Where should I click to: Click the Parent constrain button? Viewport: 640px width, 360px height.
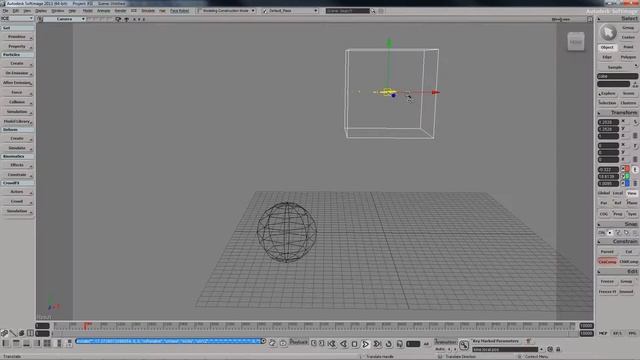click(607, 252)
